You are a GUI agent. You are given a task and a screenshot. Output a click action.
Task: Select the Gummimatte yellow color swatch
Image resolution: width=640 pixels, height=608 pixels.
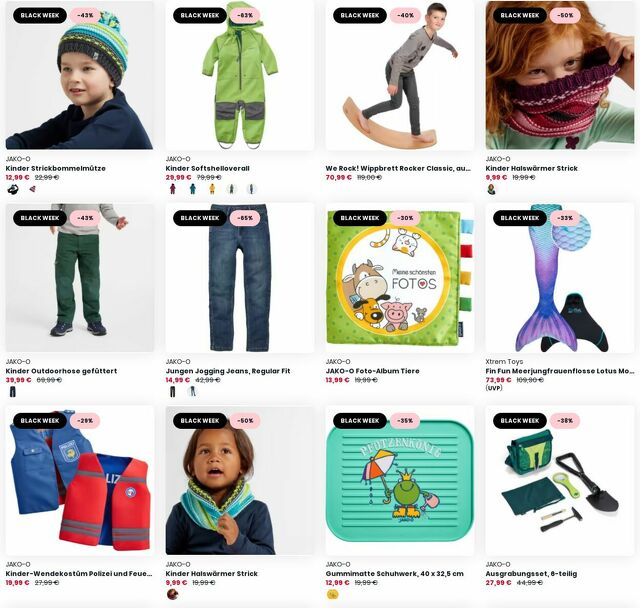pyautogui.click(x=333, y=595)
